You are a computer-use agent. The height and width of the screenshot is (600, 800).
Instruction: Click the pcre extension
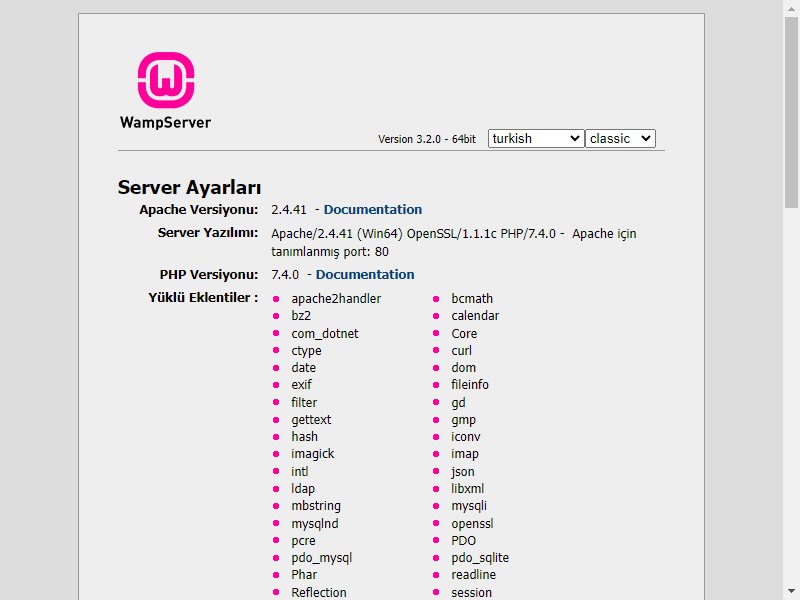(x=304, y=541)
